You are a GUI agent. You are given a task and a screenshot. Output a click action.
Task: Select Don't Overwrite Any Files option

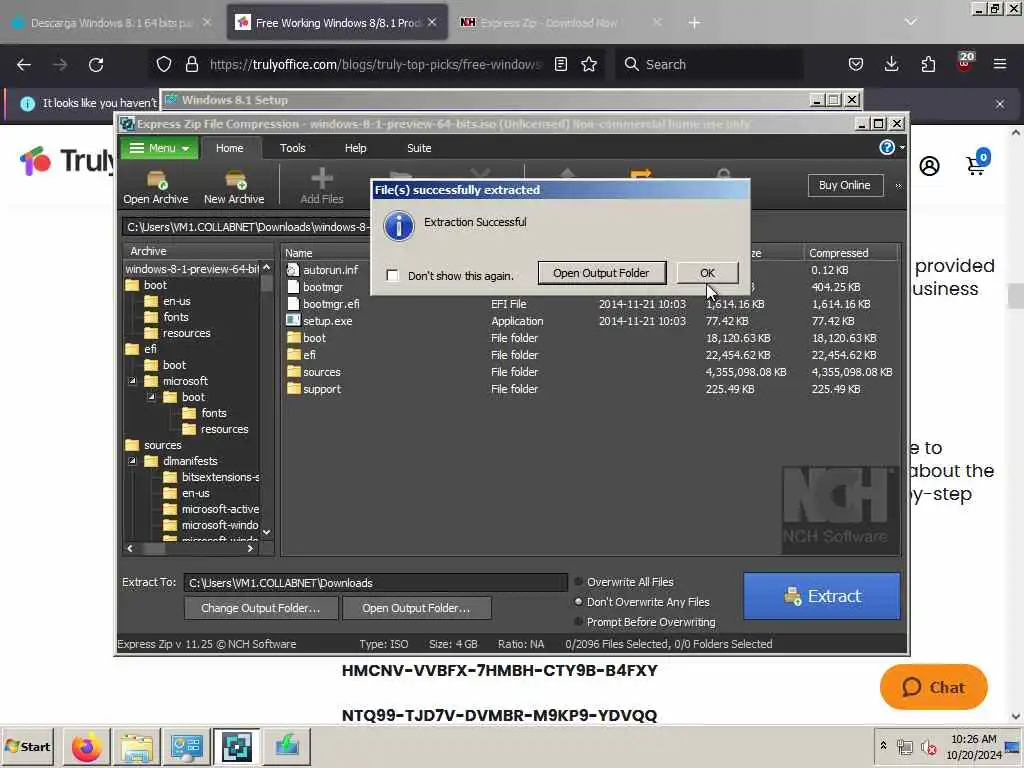[x=579, y=602]
